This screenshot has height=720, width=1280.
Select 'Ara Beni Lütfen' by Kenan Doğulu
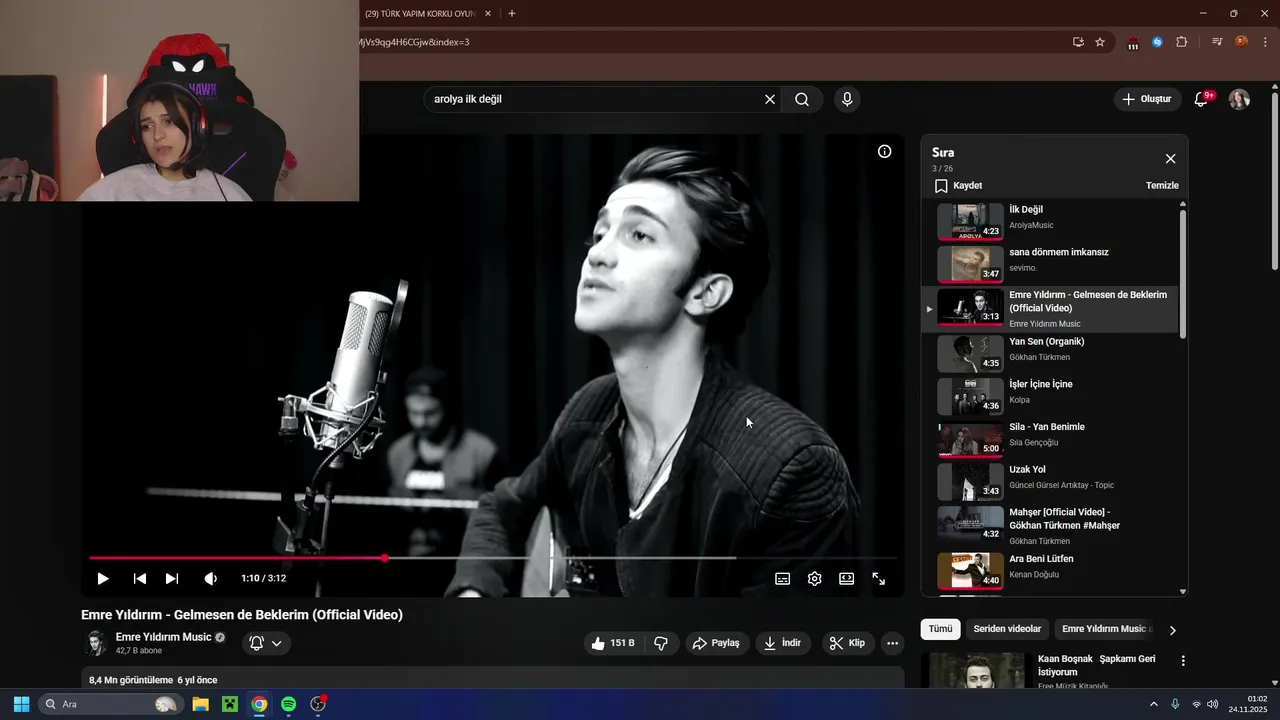click(1052, 570)
